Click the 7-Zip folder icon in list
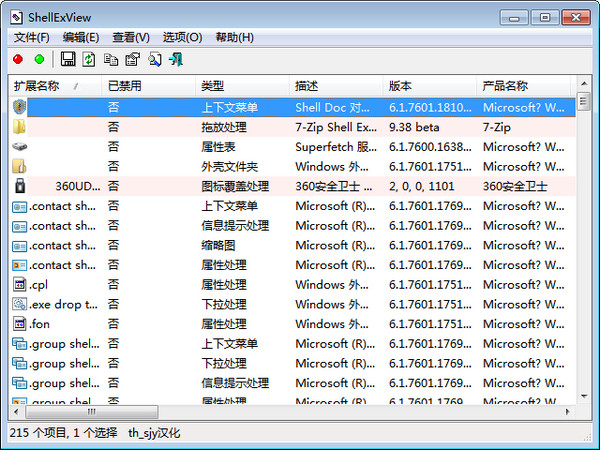Viewport: 600px width, 450px height. (x=19, y=127)
